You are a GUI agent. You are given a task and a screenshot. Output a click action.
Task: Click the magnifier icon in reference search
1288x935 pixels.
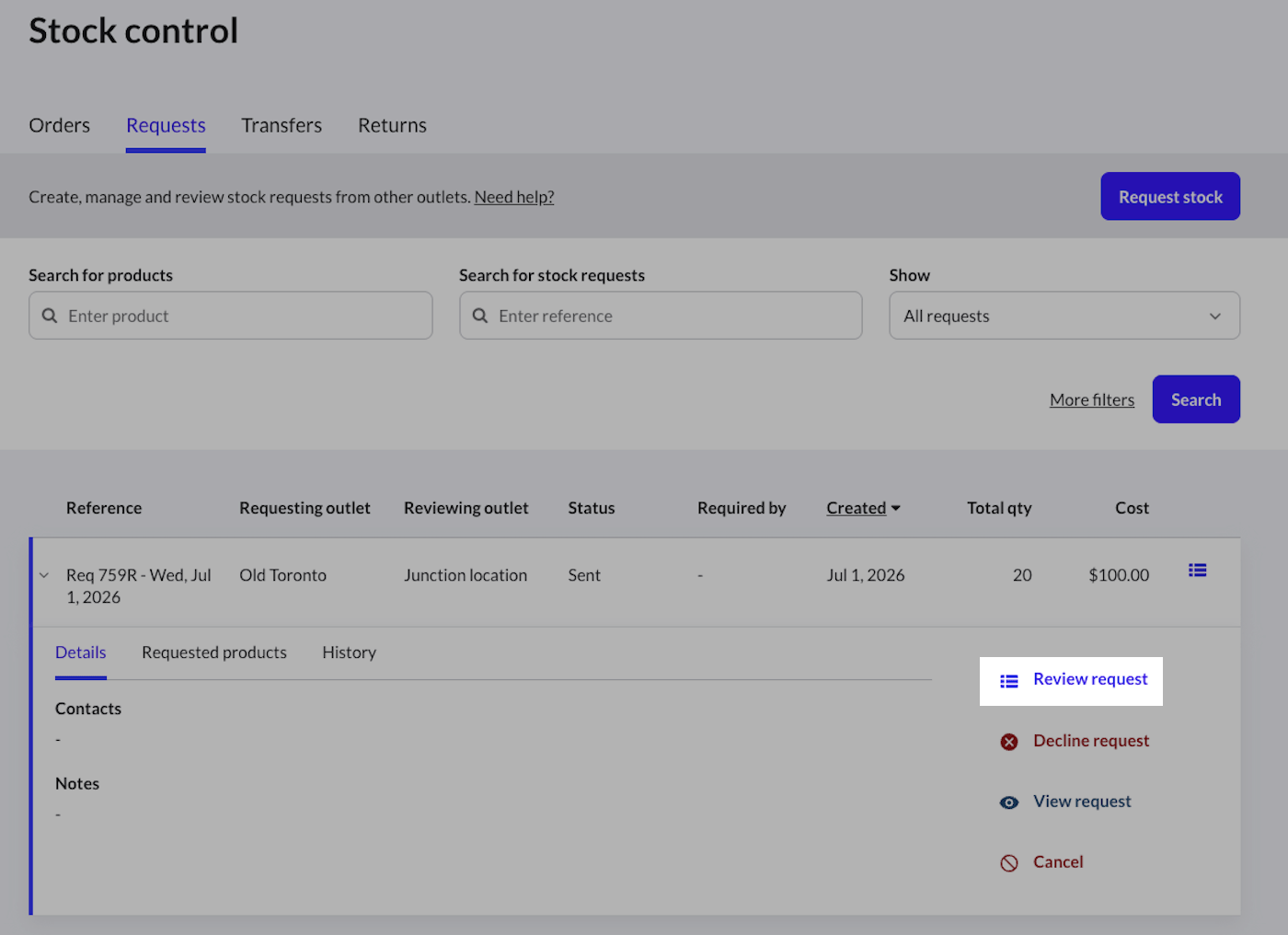(480, 316)
